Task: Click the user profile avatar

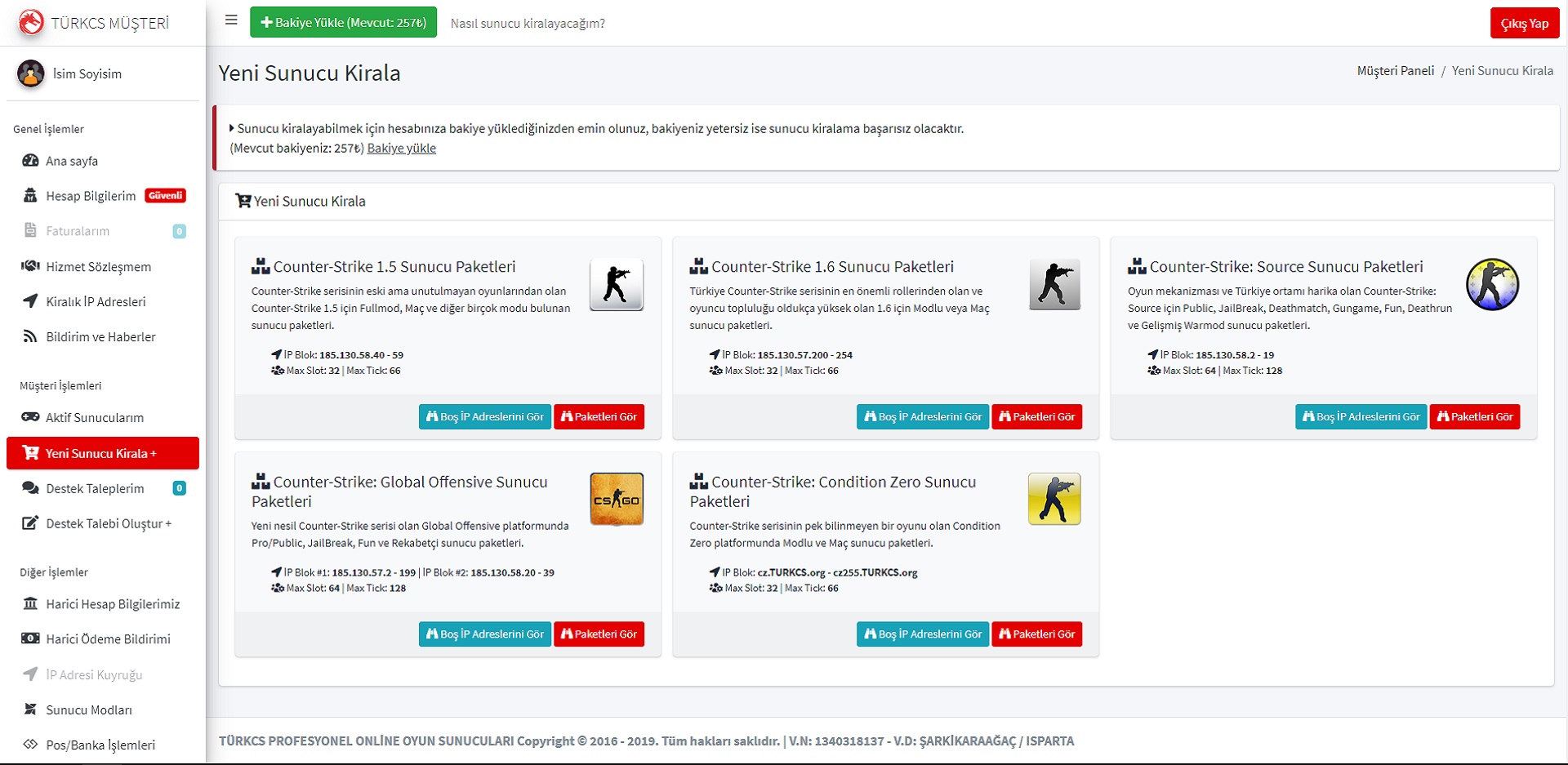Action: tap(31, 73)
